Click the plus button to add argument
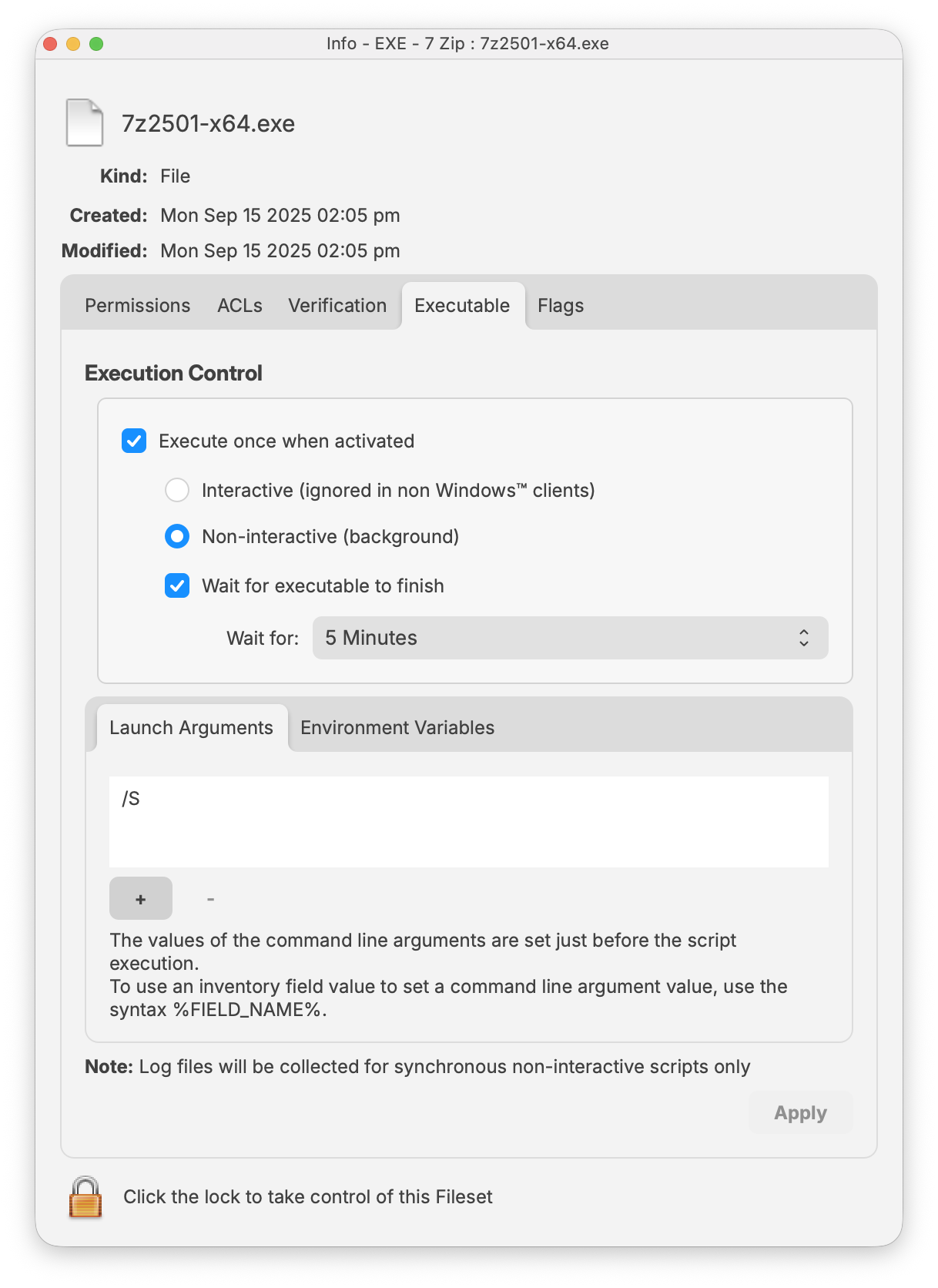 pyautogui.click(x=141, y=898)
